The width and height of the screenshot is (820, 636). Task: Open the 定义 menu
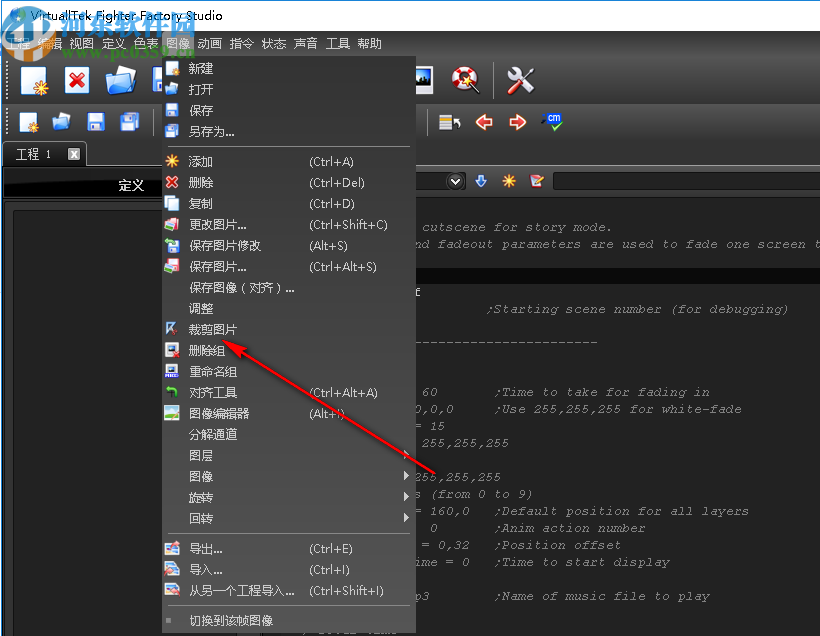click(x=113, y=43)
